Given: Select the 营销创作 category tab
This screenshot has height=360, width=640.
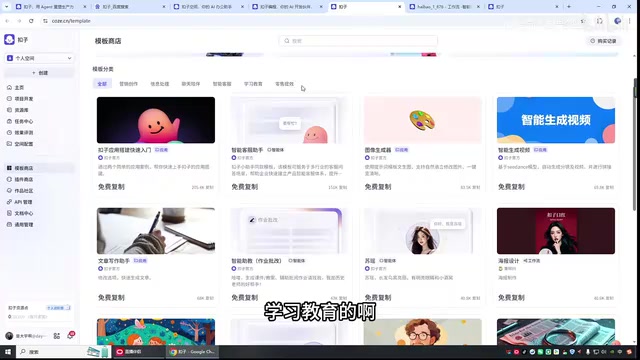Looking at the screenshot, I should pos(129,84).
